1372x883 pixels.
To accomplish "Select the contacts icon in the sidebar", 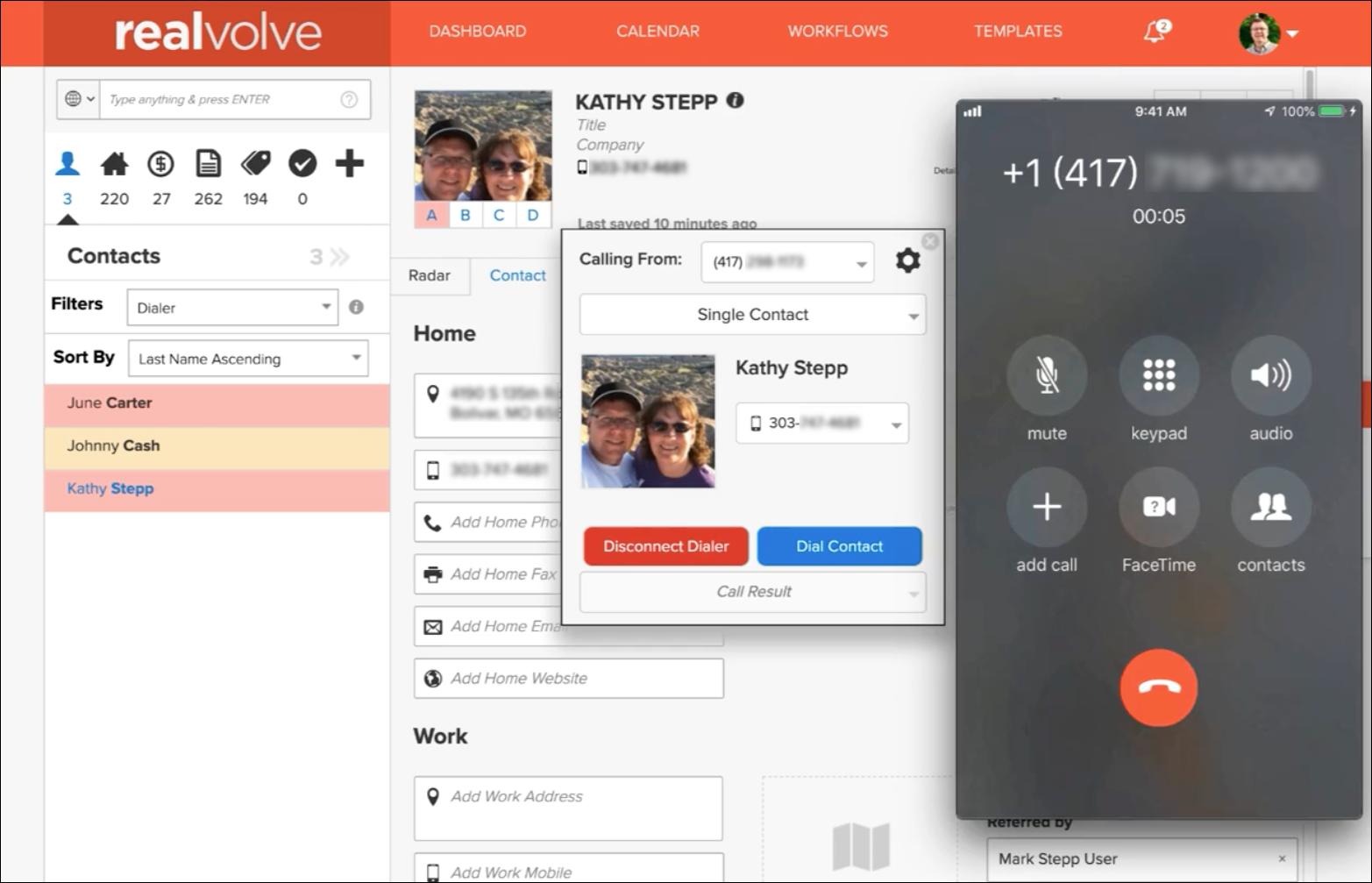I will click(67, 164).
